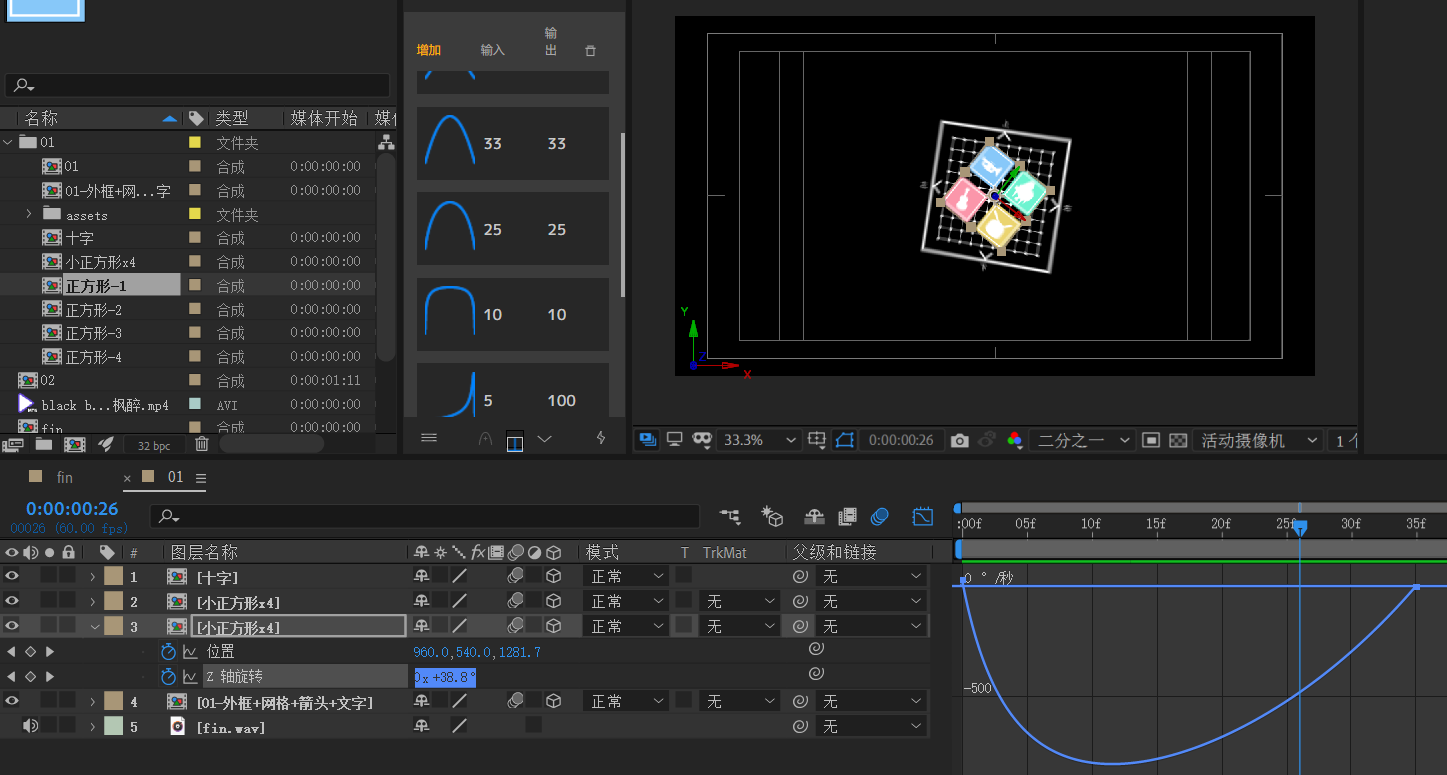Go to next keyframe on Z 轴旋转 row
This screenshot has height=775, width=1447.
[x=49, y=677]
